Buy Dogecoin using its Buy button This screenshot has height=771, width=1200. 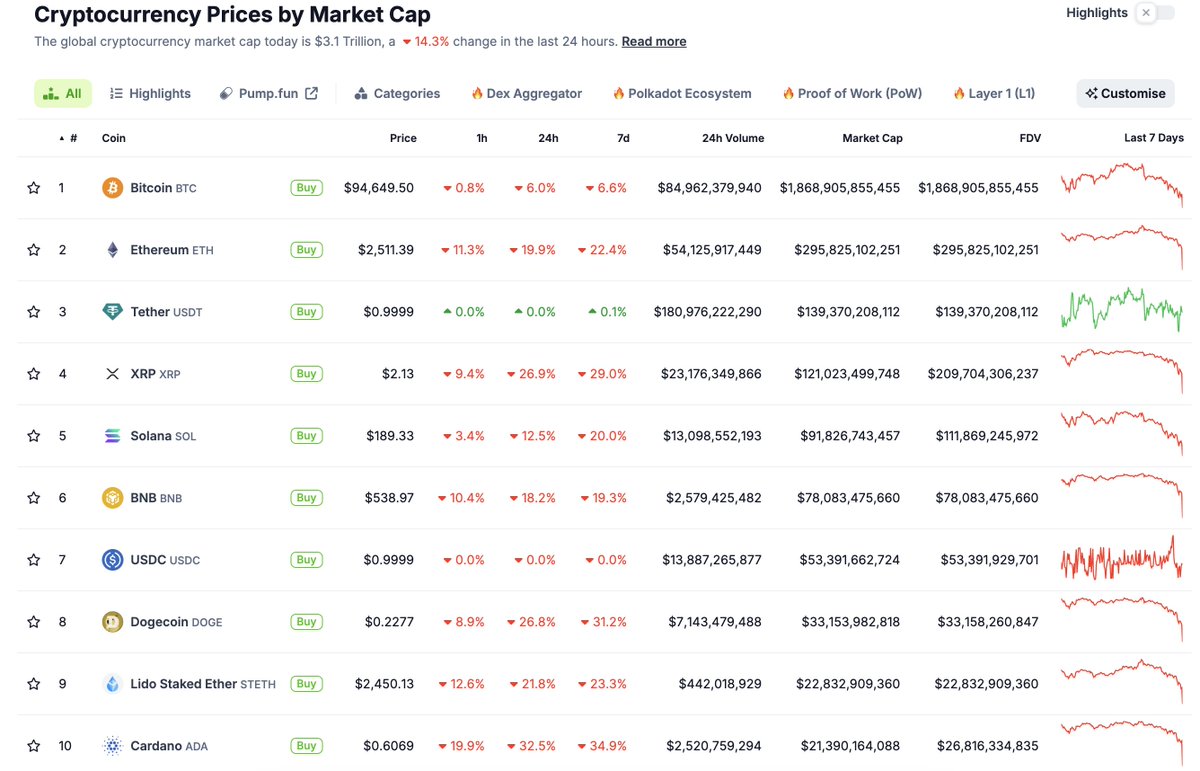pyautogui.click(x=307, y=621)
